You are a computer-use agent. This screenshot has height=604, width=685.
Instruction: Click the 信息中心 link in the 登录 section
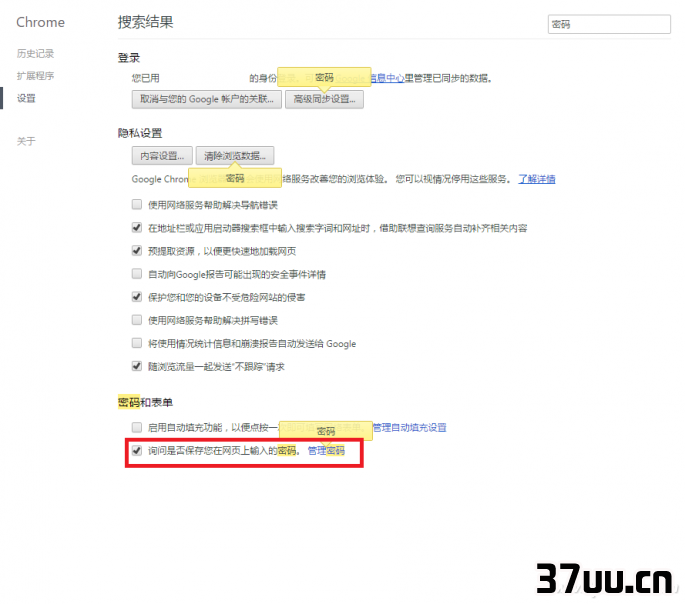pos(387,78)
